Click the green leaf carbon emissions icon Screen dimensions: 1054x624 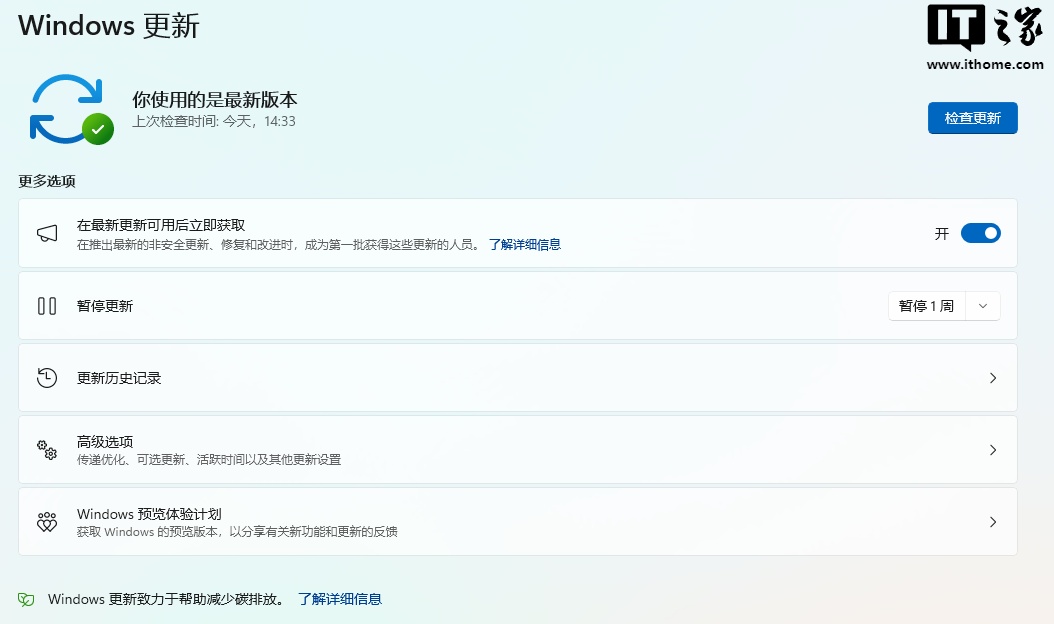pyautogui.click(x=27, y=600)
